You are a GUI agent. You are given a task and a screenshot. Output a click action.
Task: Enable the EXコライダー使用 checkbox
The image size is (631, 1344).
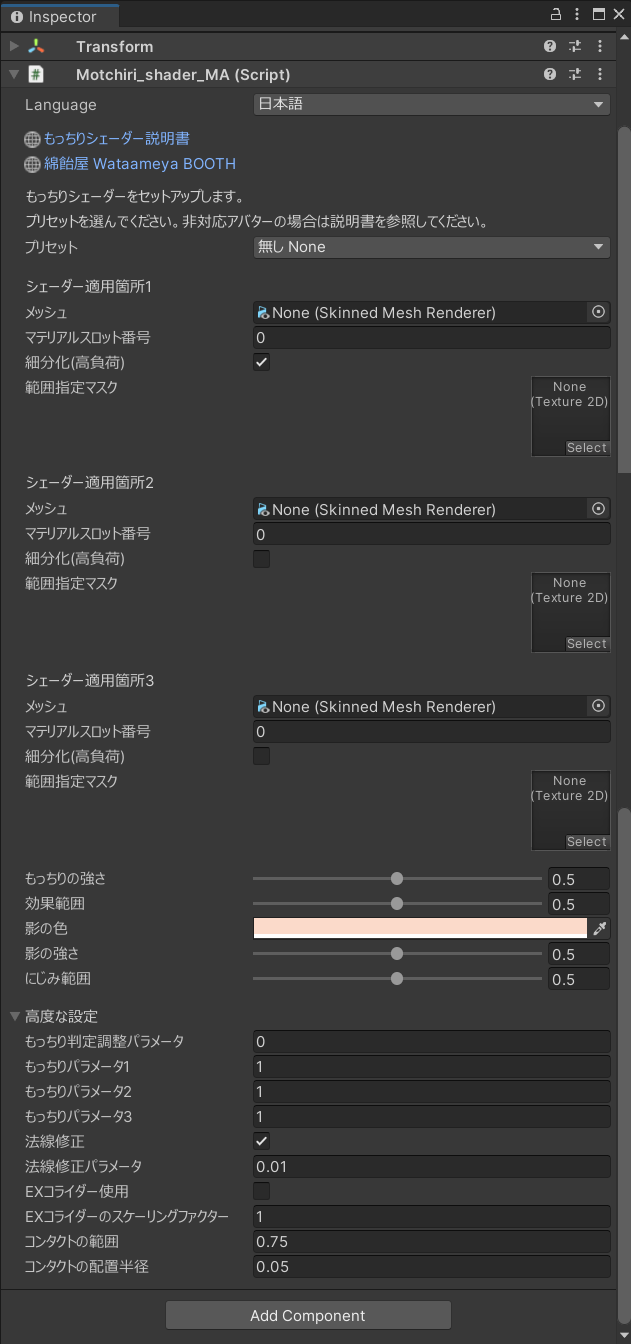(x=262, y=1191)
